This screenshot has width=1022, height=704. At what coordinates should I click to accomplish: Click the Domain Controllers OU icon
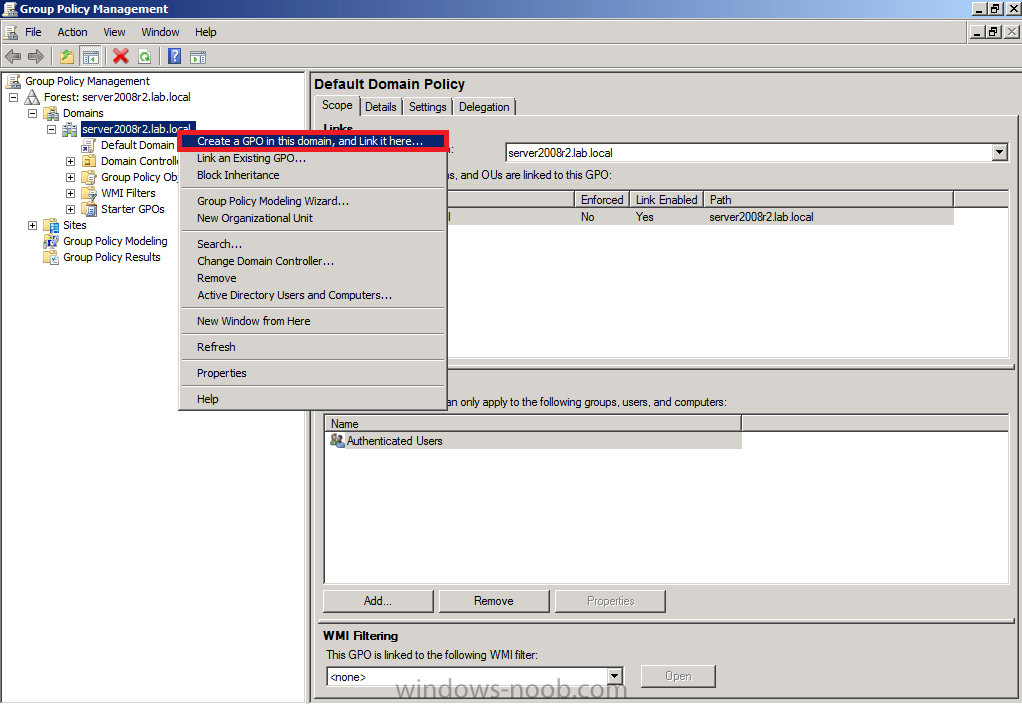pyautogui.click(x=89, y=161)
